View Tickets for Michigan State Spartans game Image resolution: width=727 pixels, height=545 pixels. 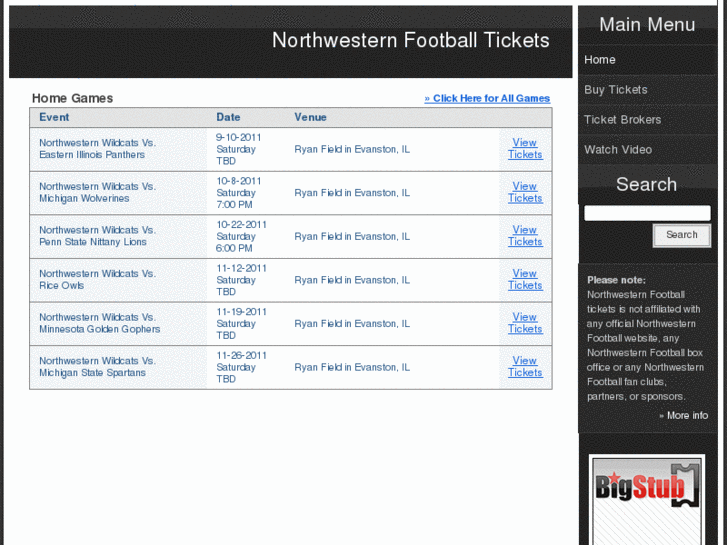tap(525, 367)
